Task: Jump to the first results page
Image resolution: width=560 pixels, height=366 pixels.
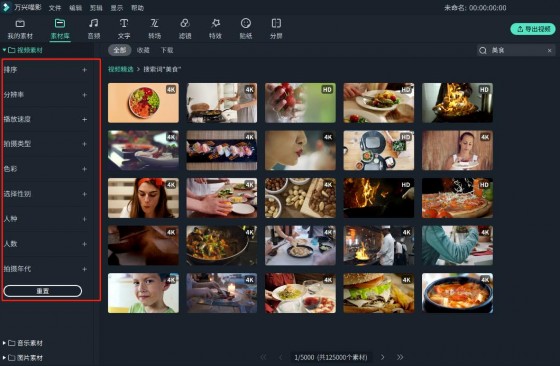Action: [263, 357]
